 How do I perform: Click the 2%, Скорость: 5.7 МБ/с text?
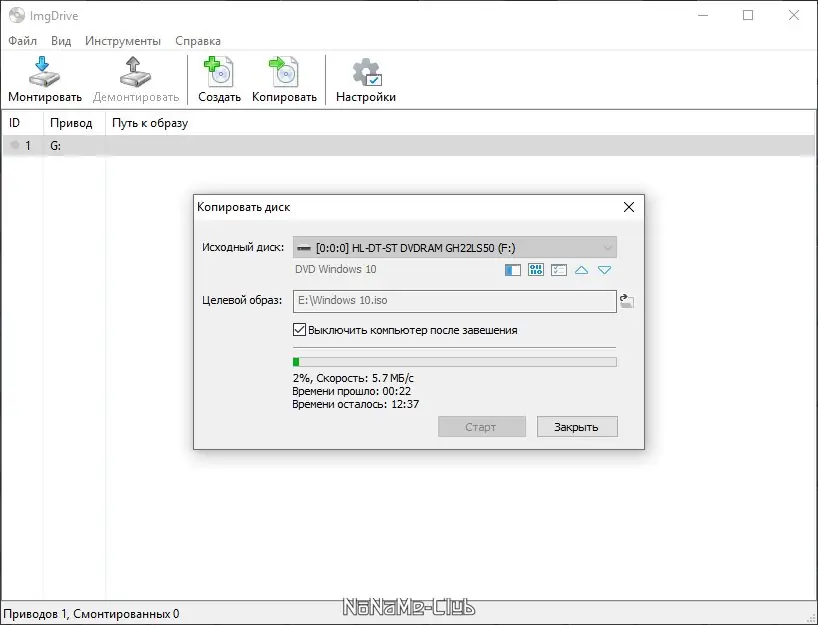[x=353, y=378]
